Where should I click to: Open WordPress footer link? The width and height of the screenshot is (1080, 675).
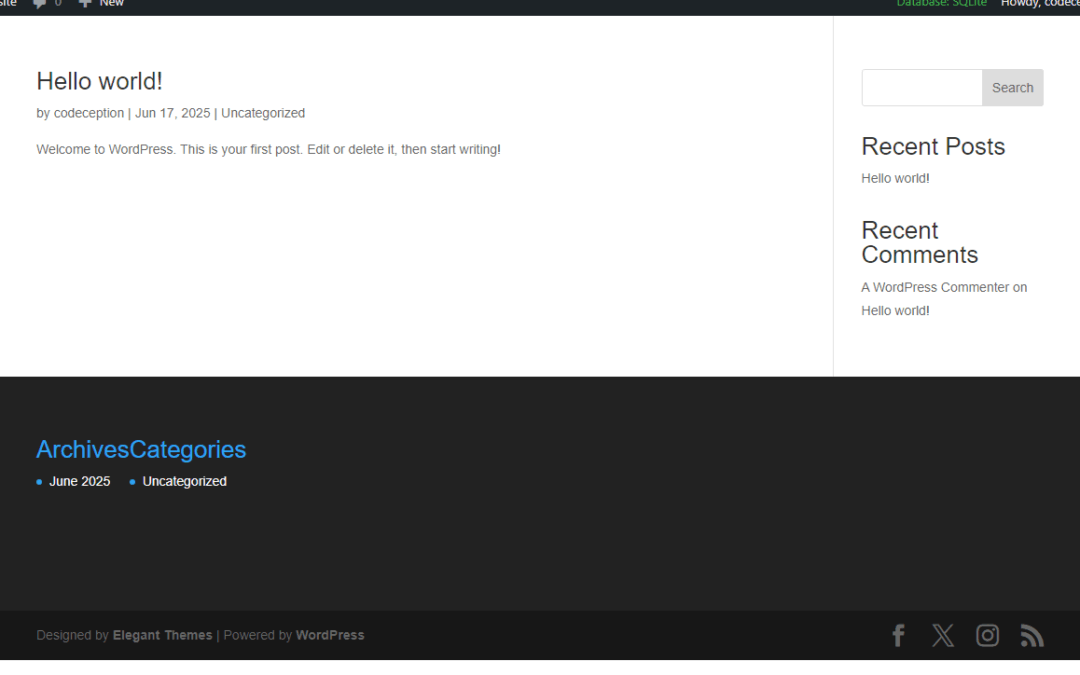point(330,635)
